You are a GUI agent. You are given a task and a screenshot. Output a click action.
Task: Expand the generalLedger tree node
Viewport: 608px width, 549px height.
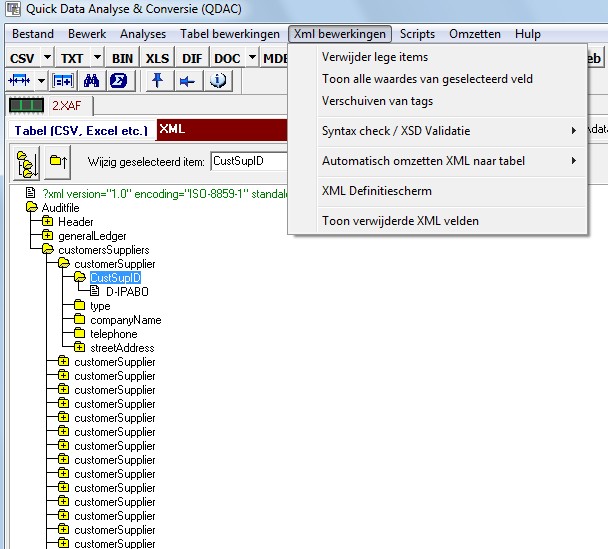pyautogui.click(x=47, y=236)
